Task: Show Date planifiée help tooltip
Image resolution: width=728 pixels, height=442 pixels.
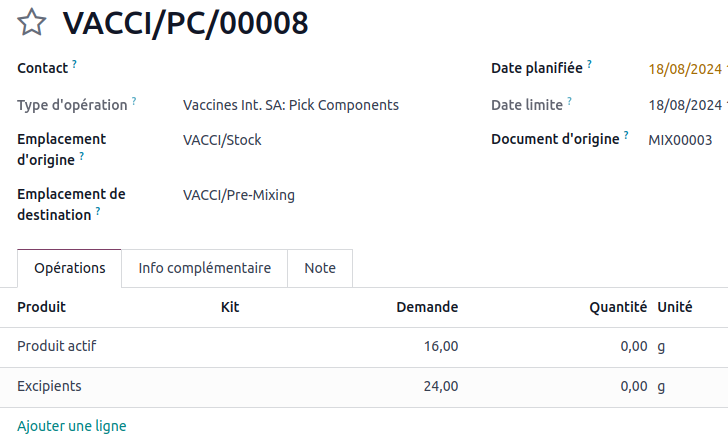Action: [590, 65]
